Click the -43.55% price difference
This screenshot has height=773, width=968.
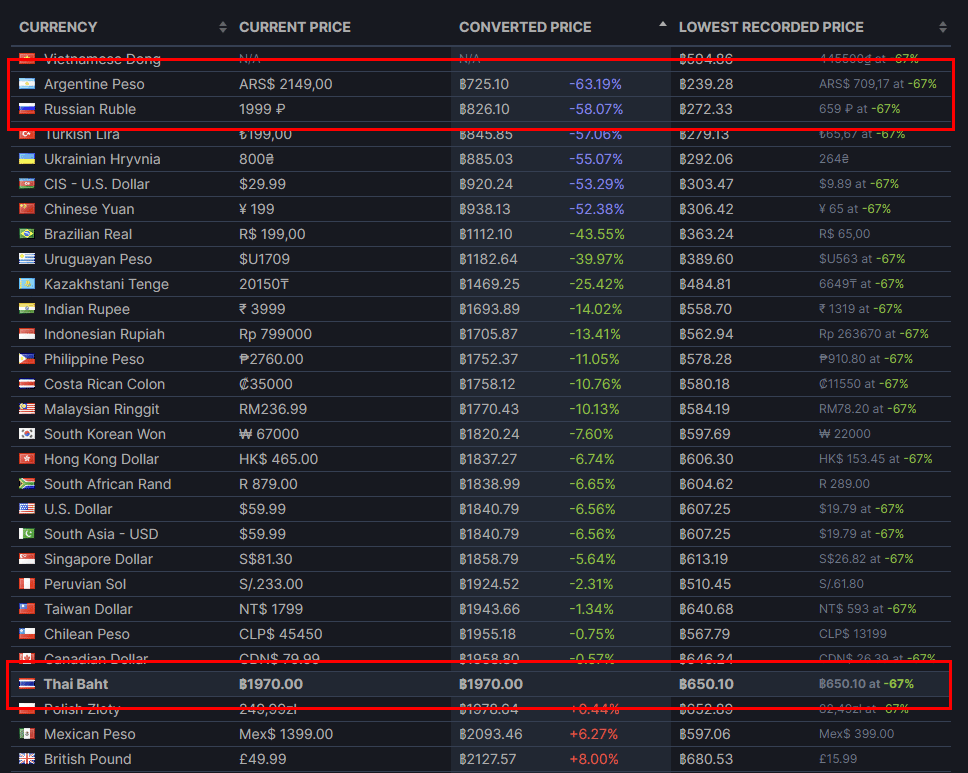596,234
